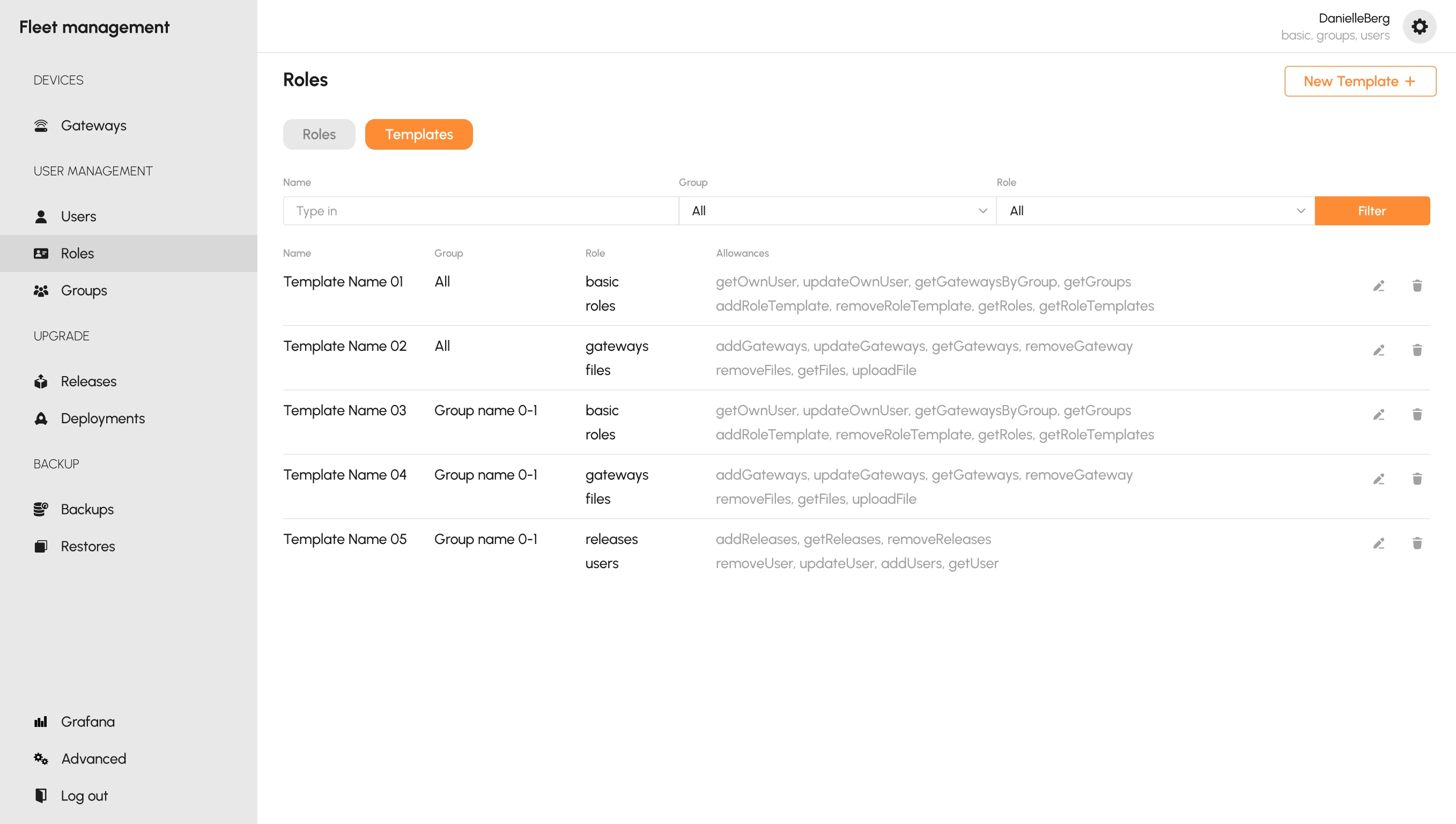The image size is (1456, 824).
Task: Click Group name 0-1 in Template 05 row
Action: (x=486, y=540)
